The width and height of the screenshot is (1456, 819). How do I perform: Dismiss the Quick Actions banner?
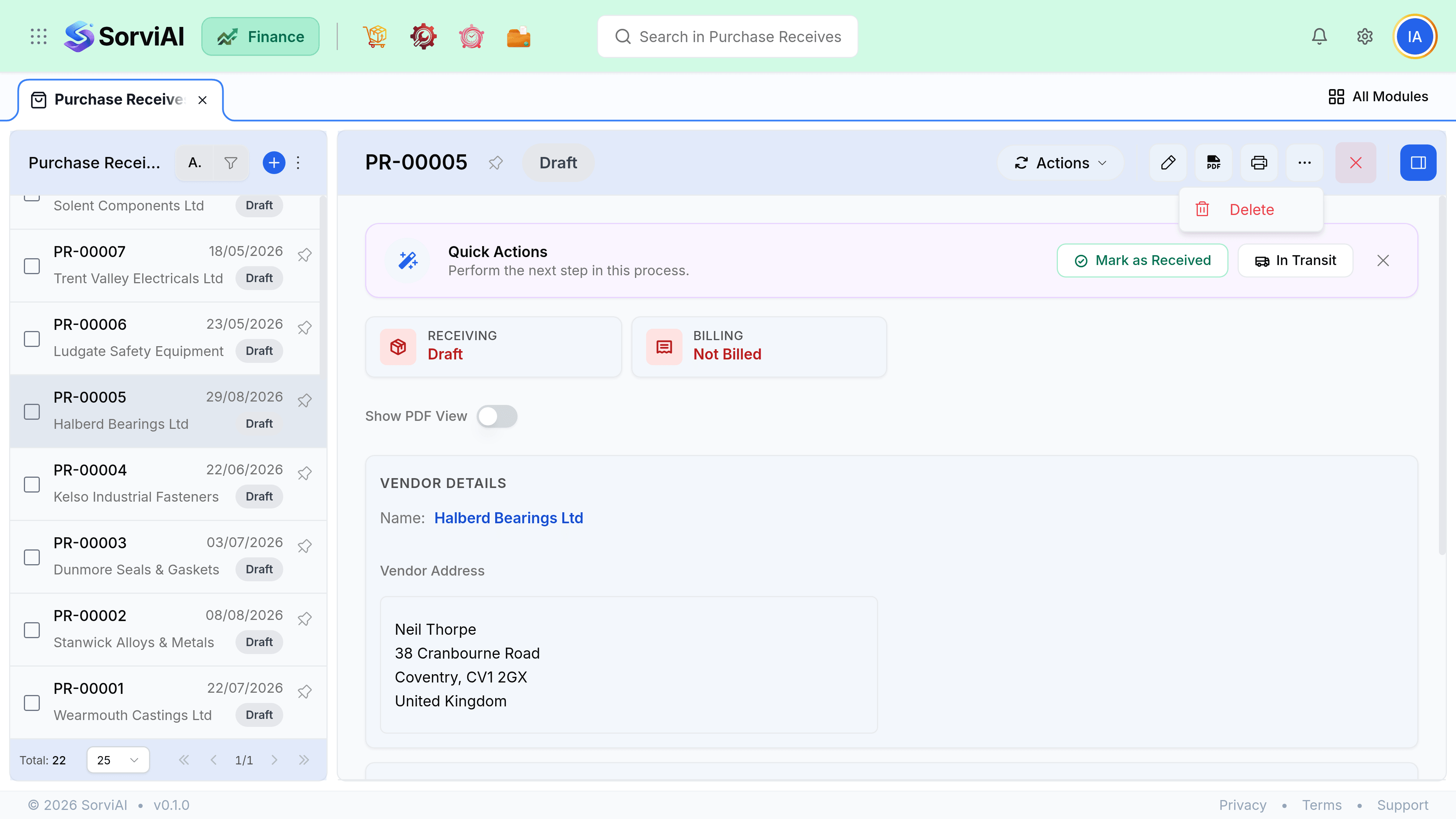pos(1383,260)
